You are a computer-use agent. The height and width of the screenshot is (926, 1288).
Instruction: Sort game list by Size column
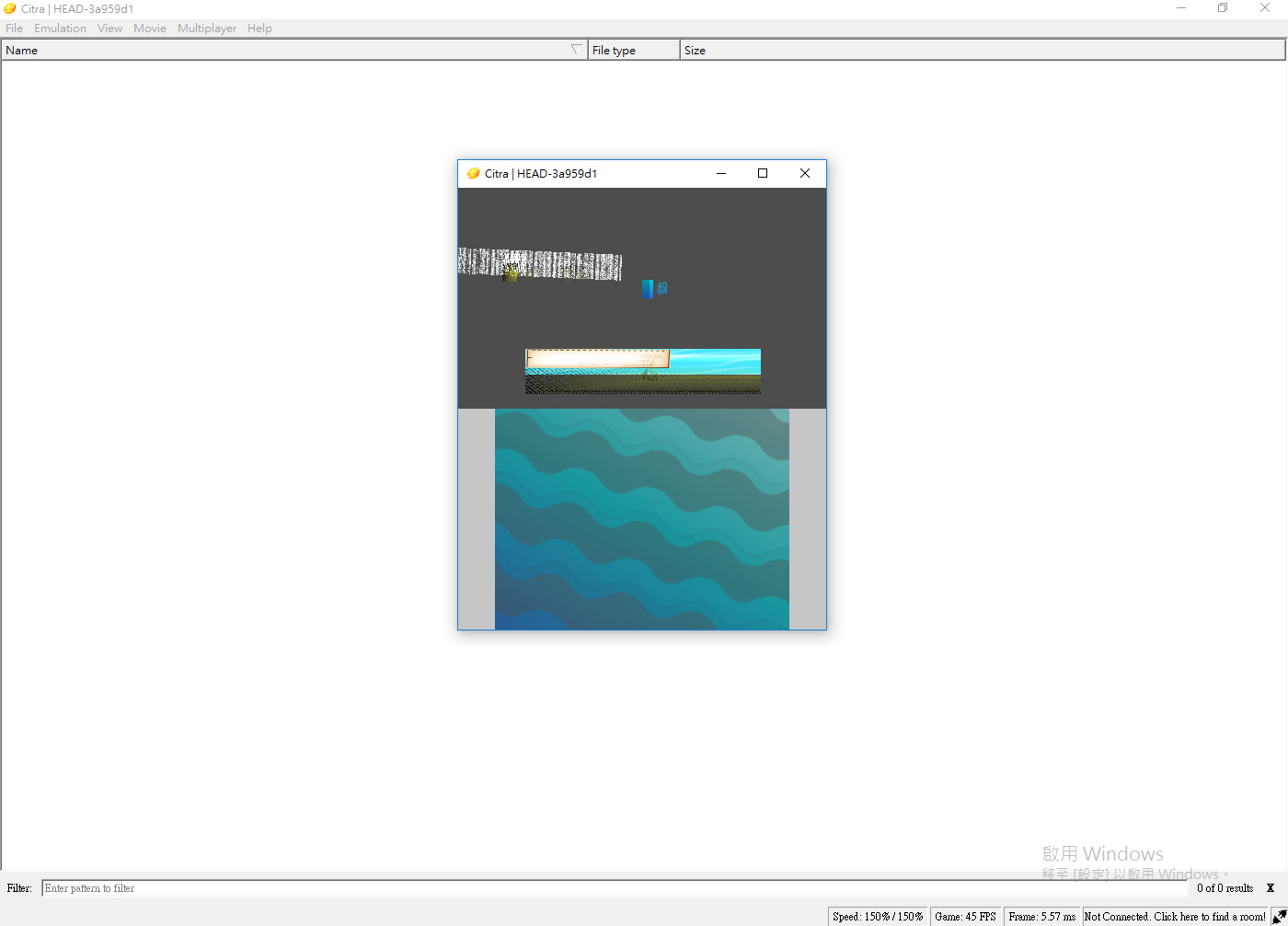(x=983, y=51)
